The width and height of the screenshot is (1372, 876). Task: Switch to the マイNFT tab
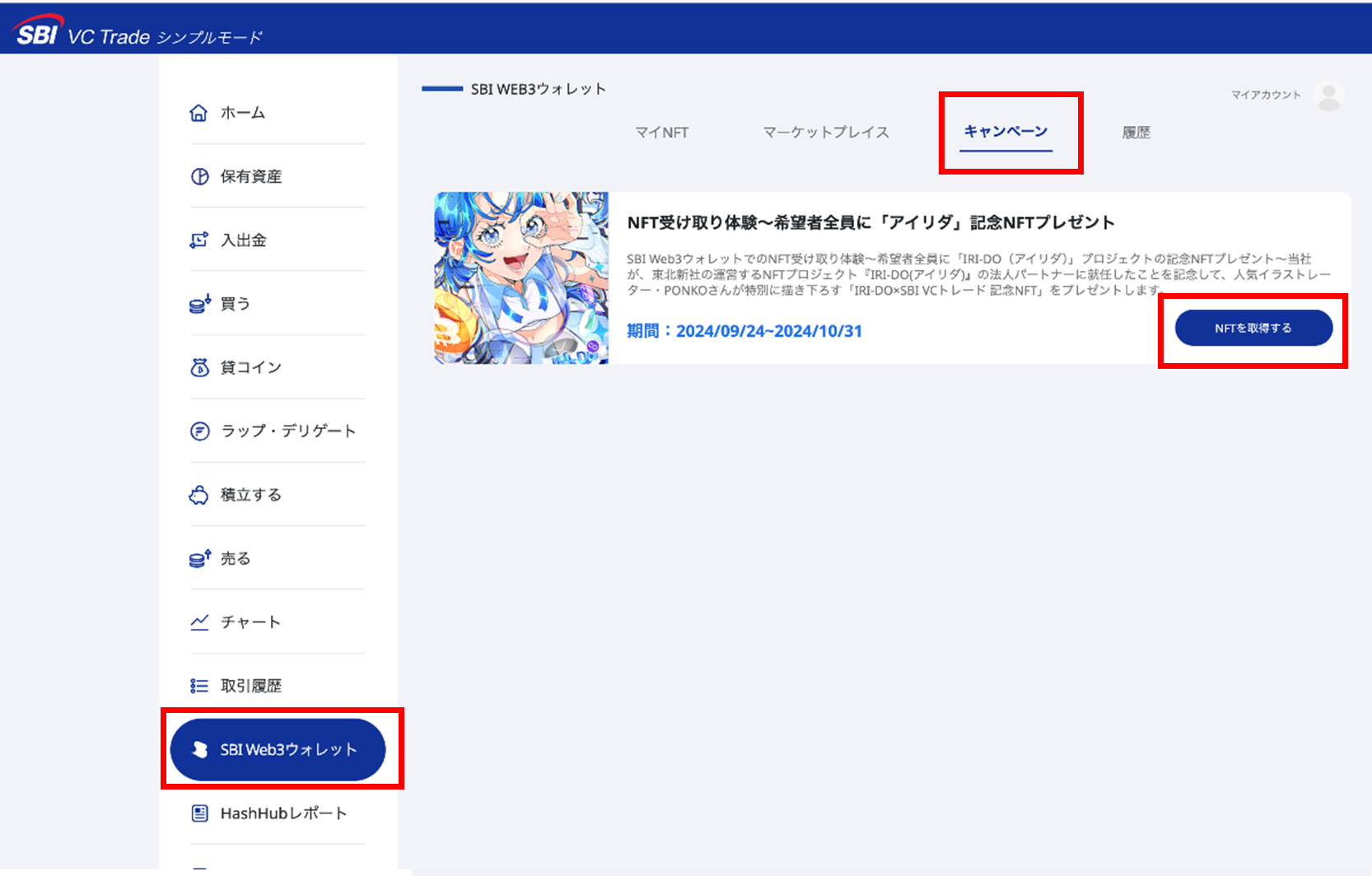pos(661,132)
